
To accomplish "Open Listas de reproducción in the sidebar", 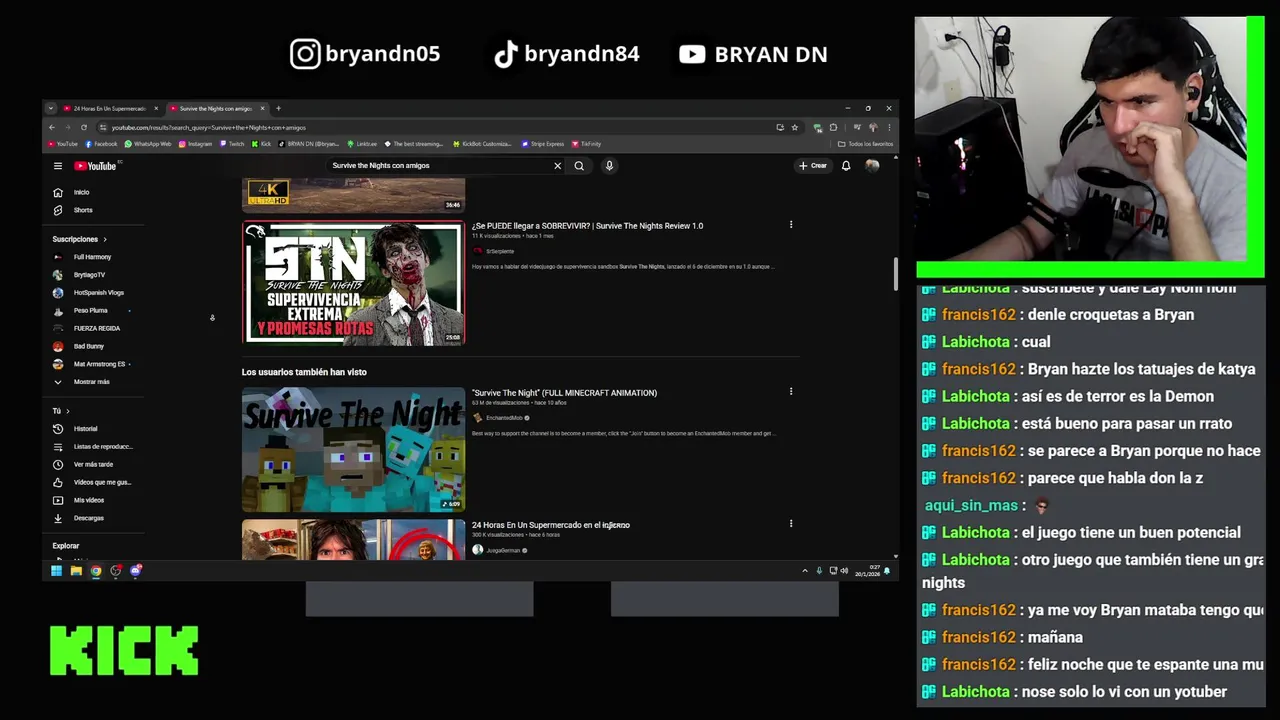I will [92, 447].
